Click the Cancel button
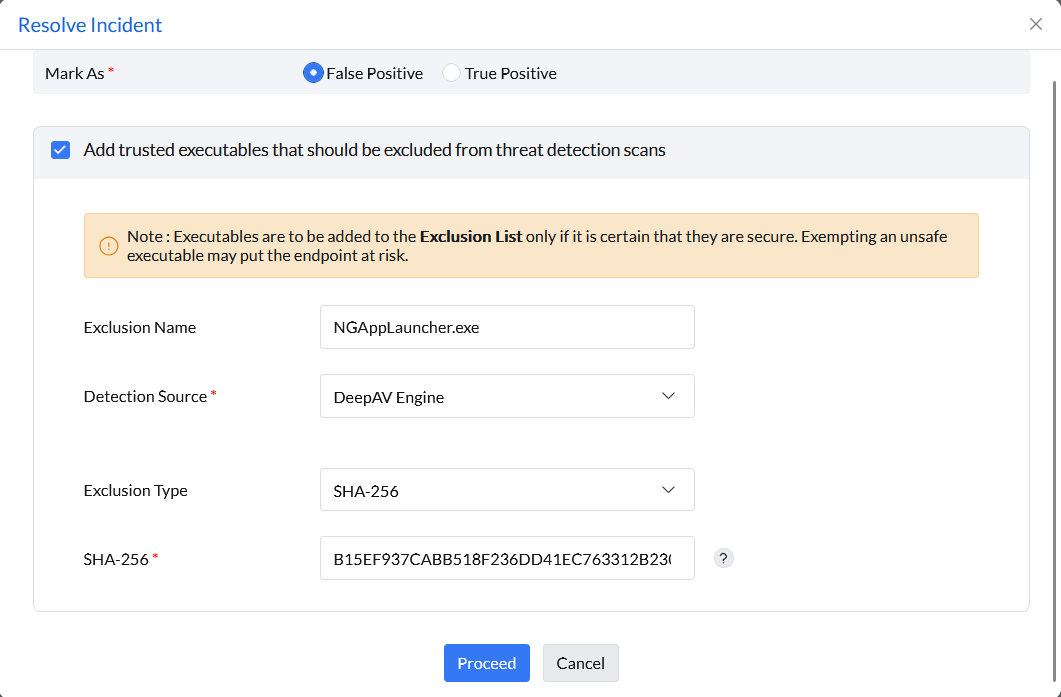This screenshot has height=697, width=1061. tap(580, 663)
